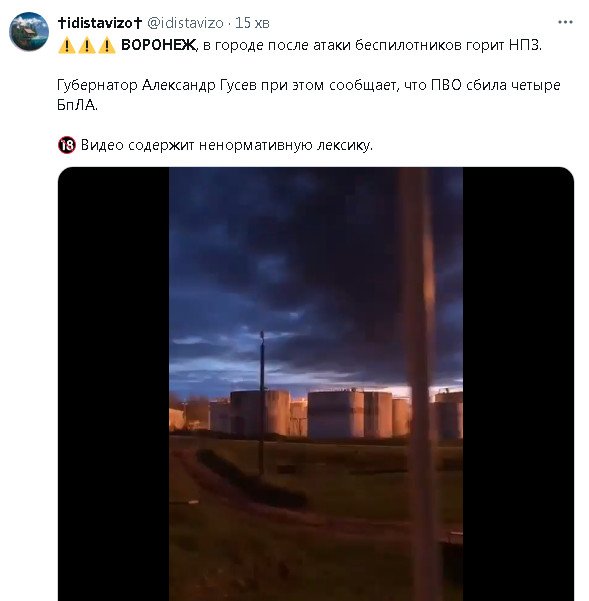Click the bold word ВОРОНЕЖ
Viewport: 589px width, 601px height.
click(x=158, y=45)
